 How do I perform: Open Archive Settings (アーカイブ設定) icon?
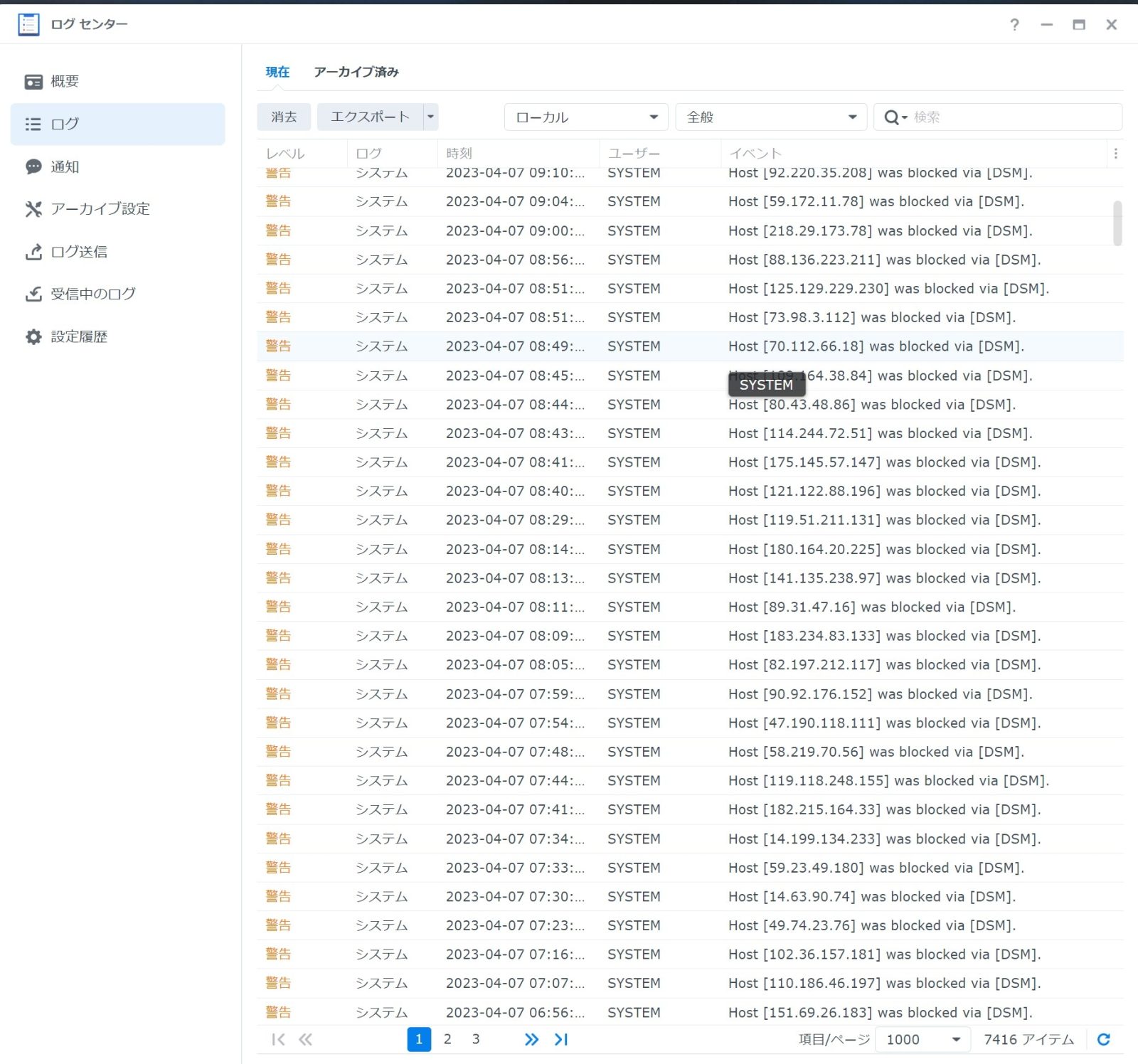[x=33, y=209]
